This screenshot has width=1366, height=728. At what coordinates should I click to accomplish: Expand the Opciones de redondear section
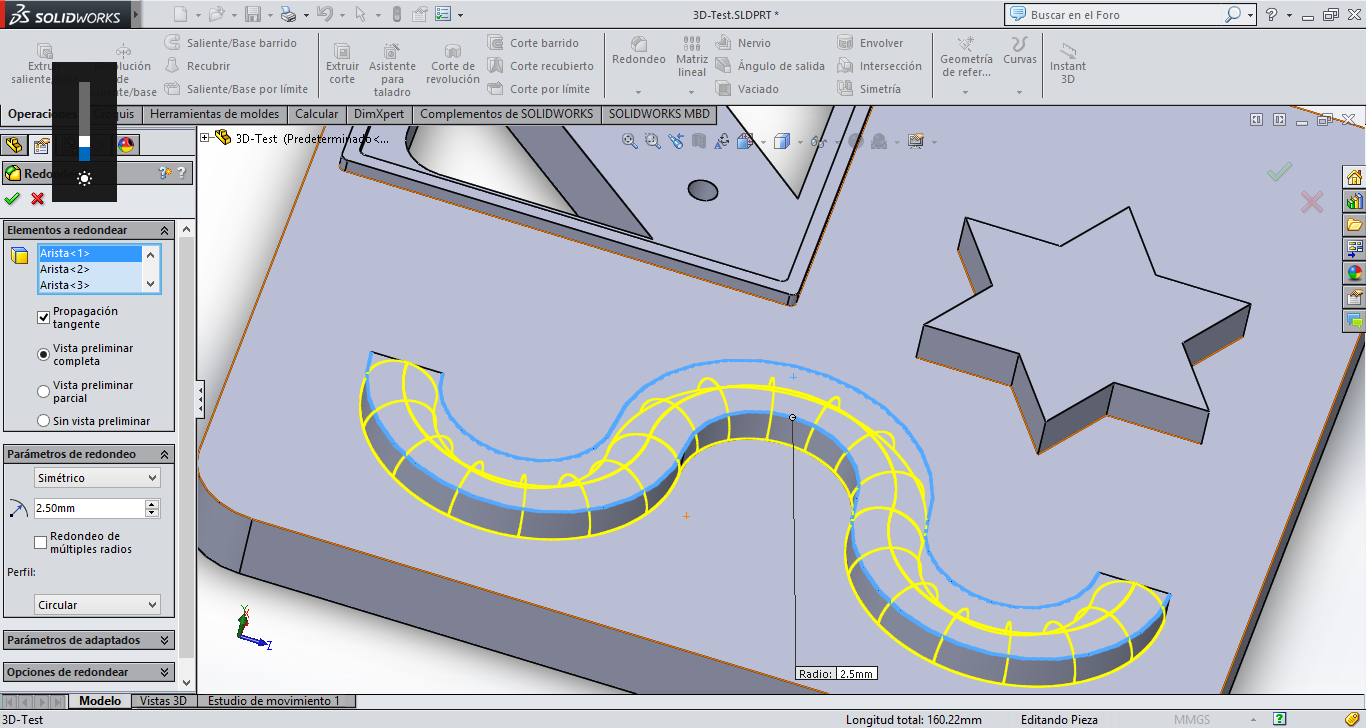coord(165,672)
